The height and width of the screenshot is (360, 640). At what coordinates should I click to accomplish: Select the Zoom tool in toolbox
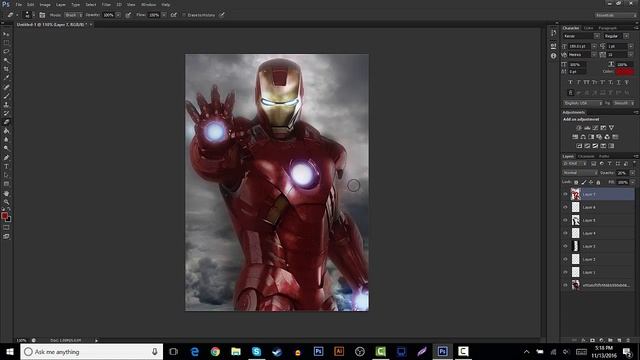[x=6, y=202]
